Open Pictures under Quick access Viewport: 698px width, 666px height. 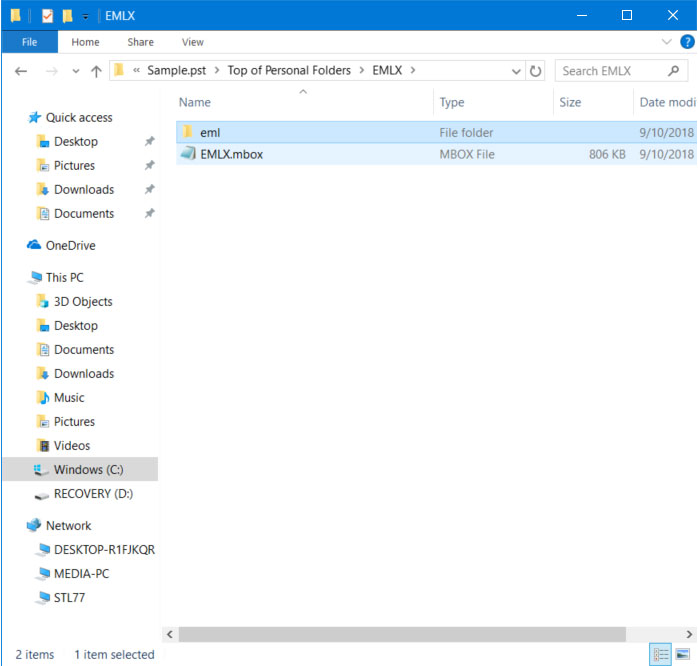pos(74,166)
